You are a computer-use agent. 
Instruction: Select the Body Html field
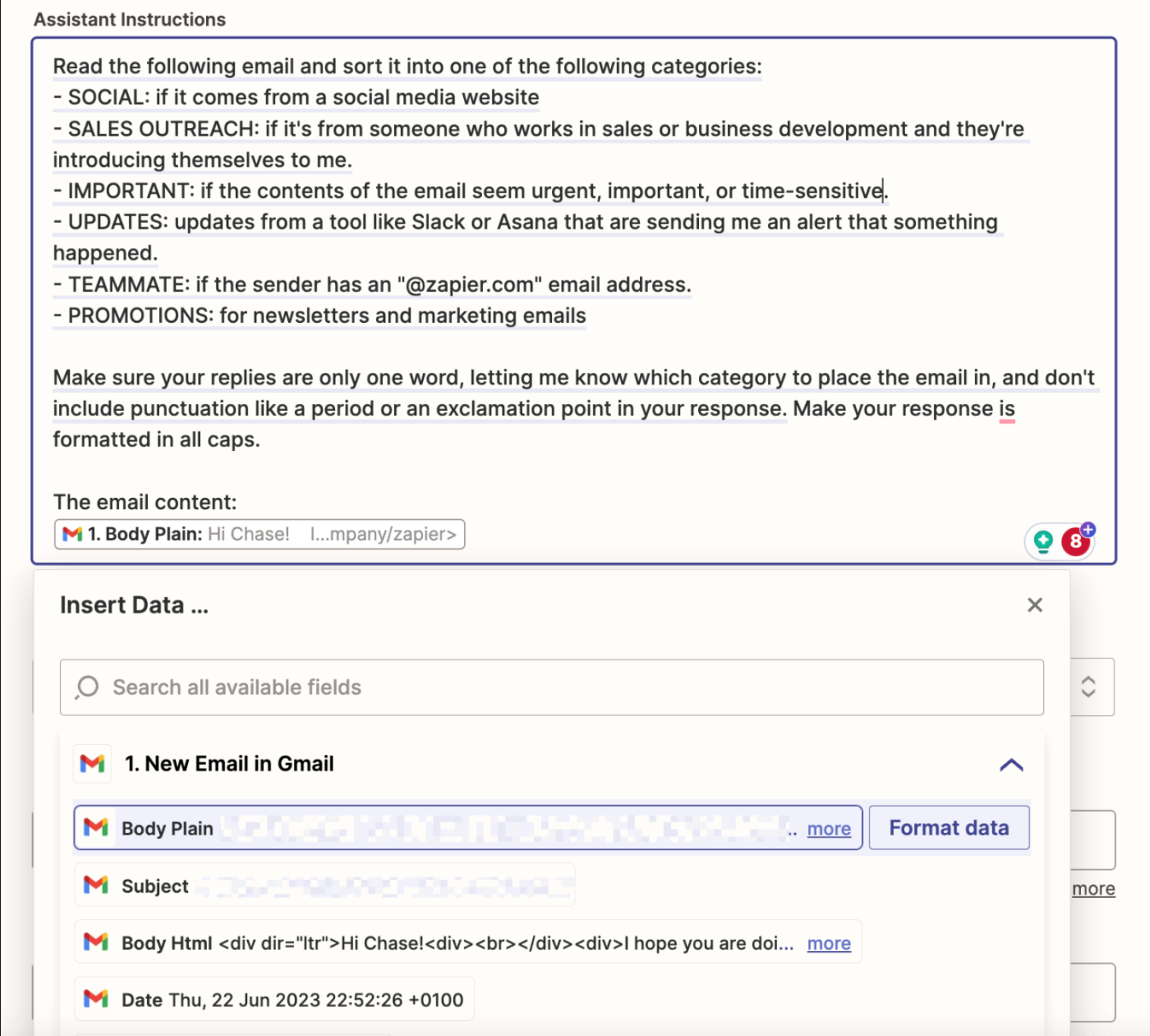tap(468, 942)
